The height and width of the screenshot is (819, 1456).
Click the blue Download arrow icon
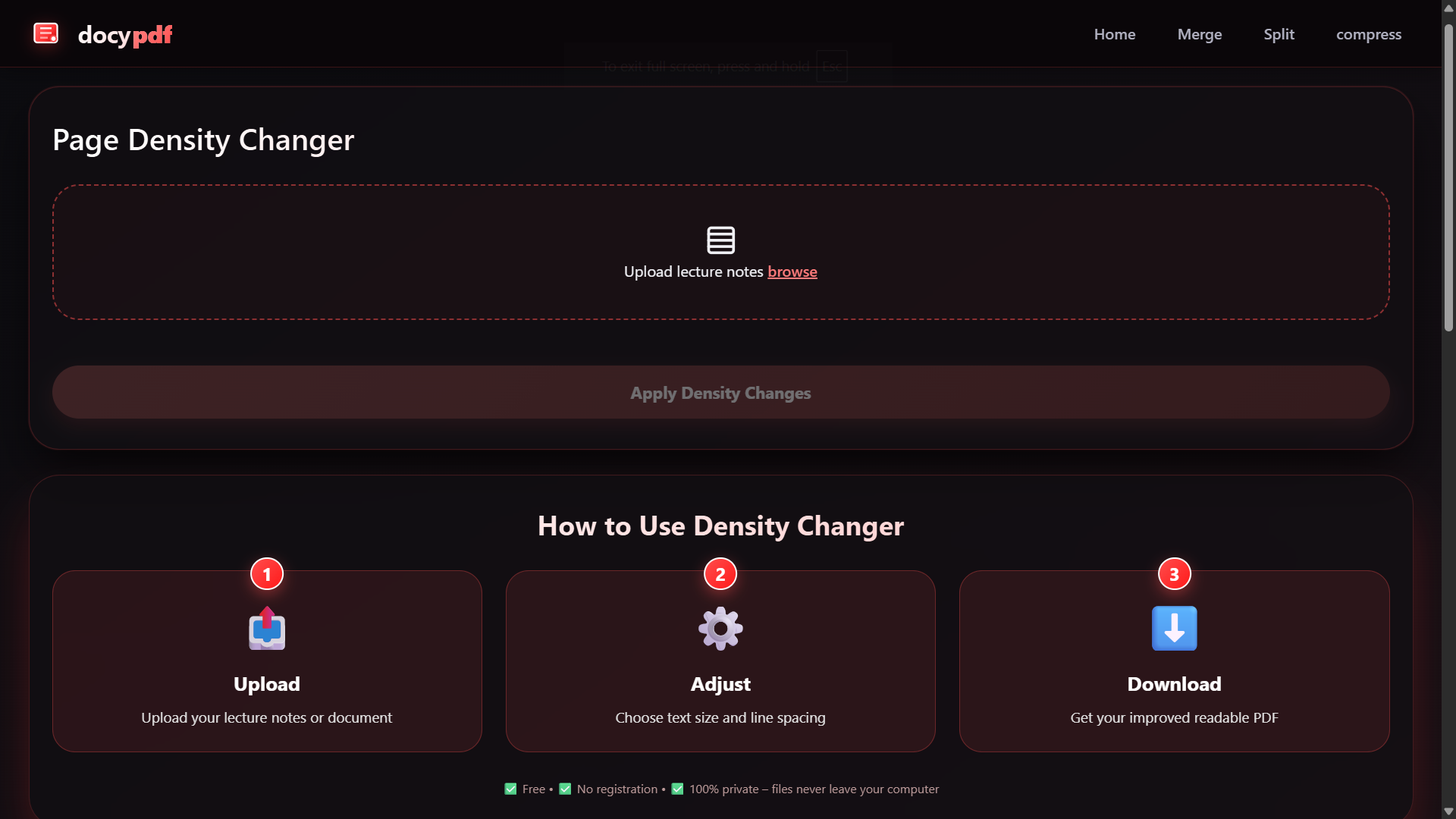coord(1174,629)
